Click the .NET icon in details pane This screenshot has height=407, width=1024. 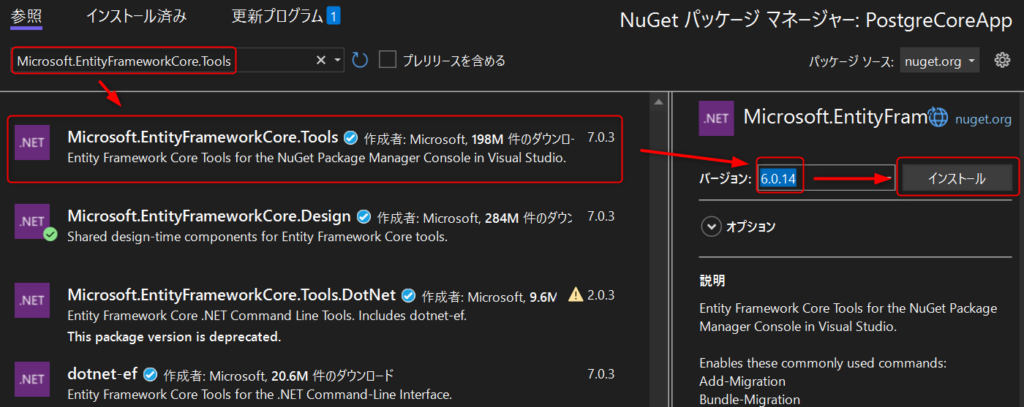(716, 118)
